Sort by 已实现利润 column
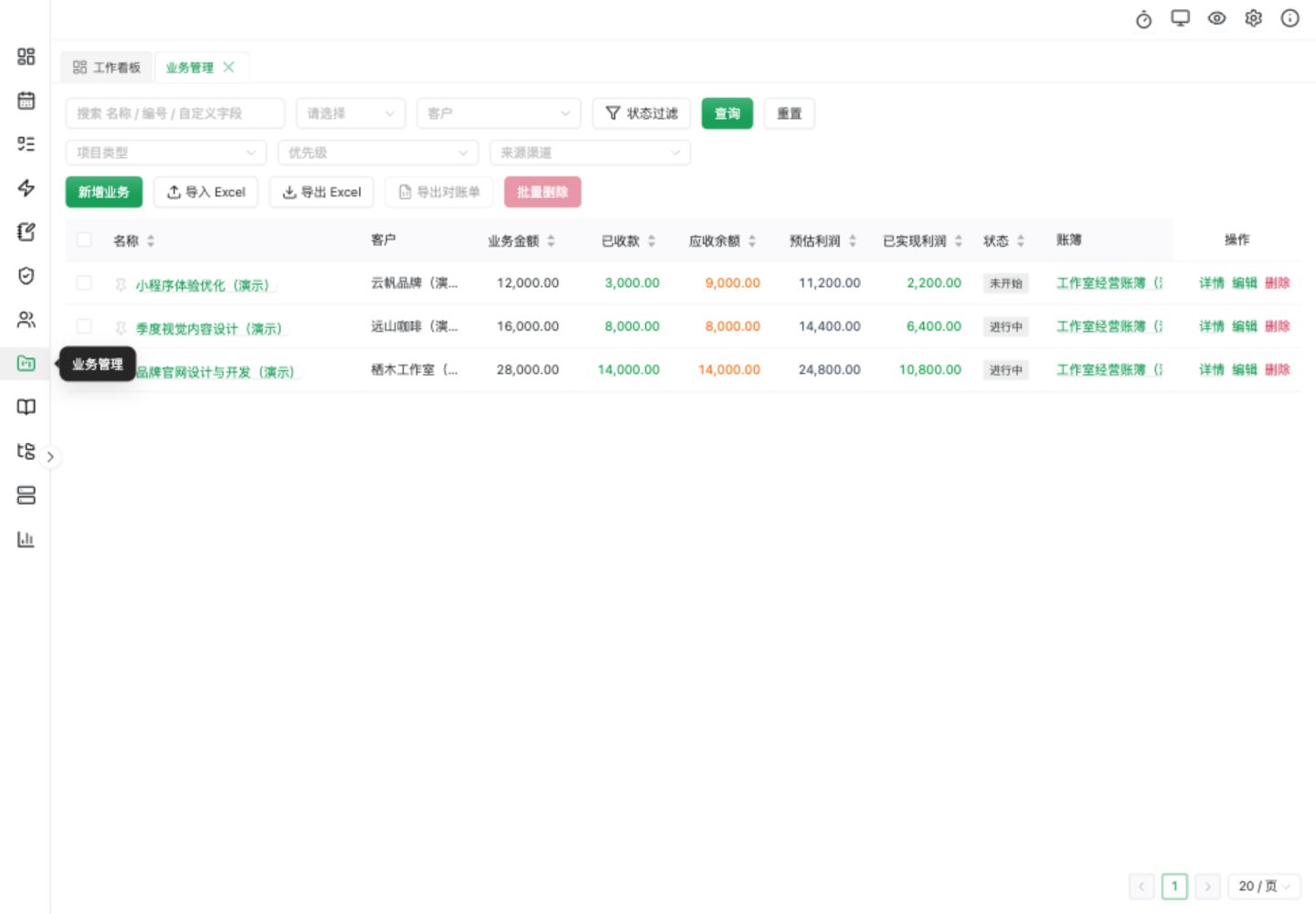The height and width of the screenshot is (914, 1316). coord(959,240)
